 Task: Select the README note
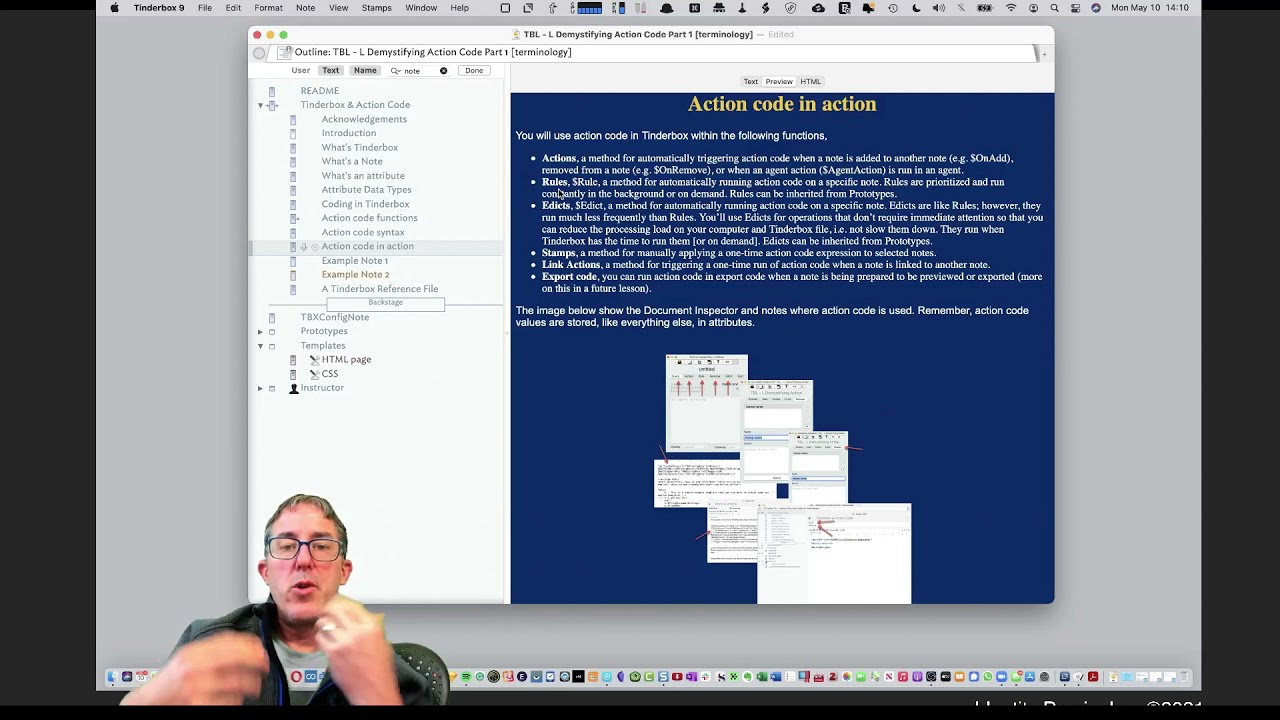[319, 91]
